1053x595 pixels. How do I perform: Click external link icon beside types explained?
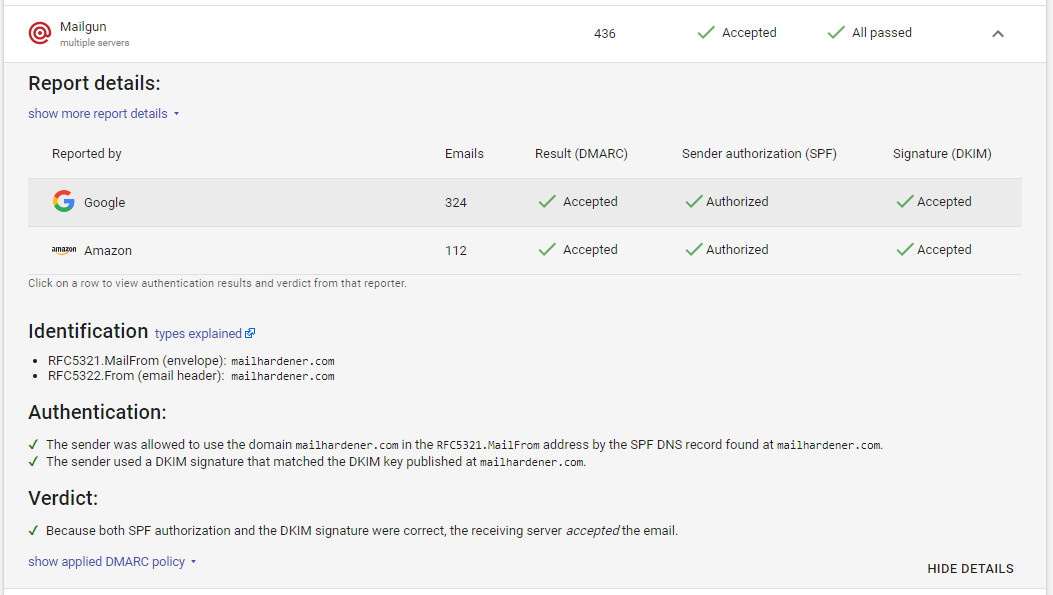click(x=250, y=334)
